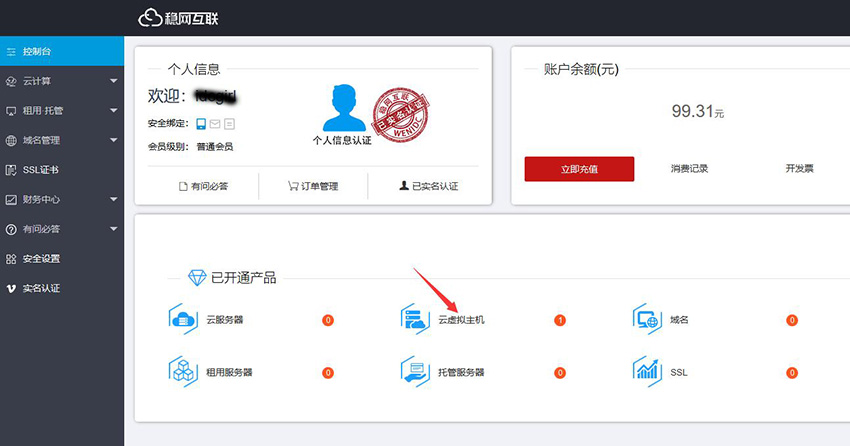The width and height of the screenshot is (850, 446).
Task: Expand the 云计算 menu arrow
Action: [x=113, y=81]
